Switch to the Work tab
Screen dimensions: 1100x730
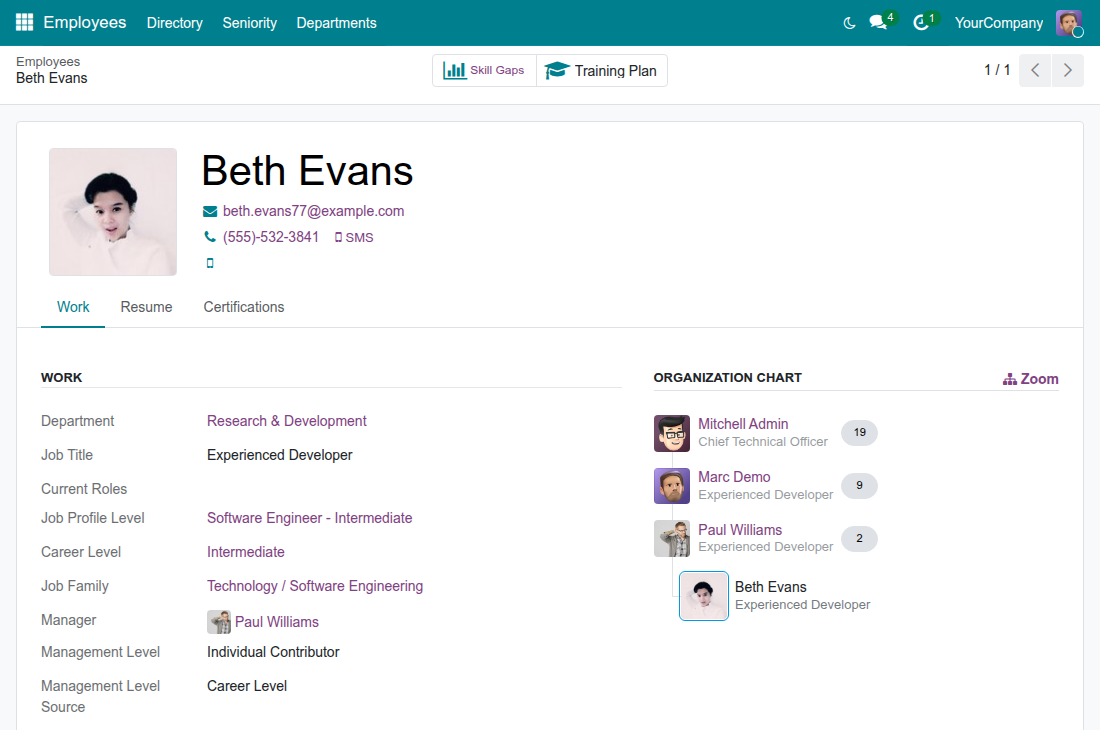(73, 307)
